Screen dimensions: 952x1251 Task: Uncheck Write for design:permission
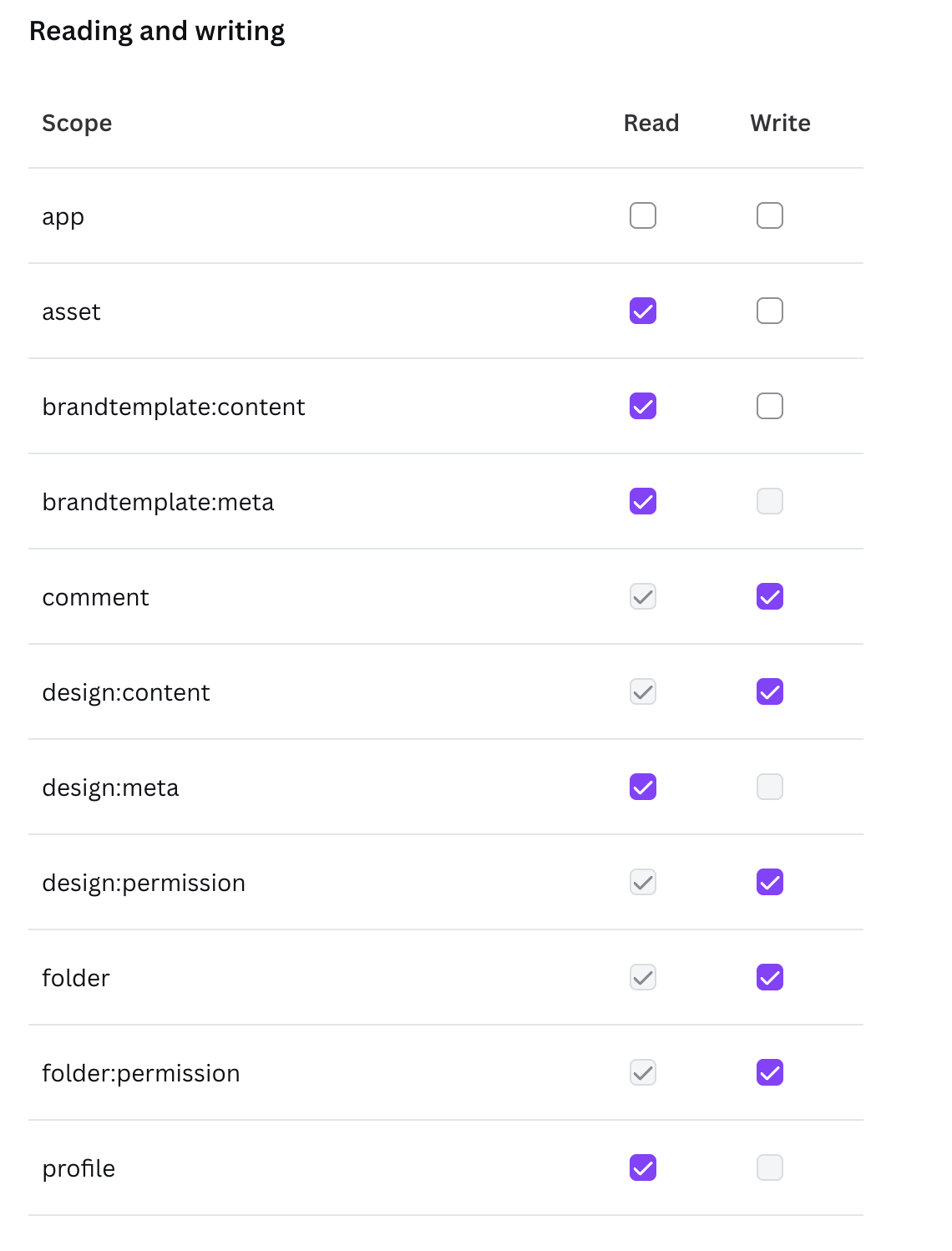770,882
